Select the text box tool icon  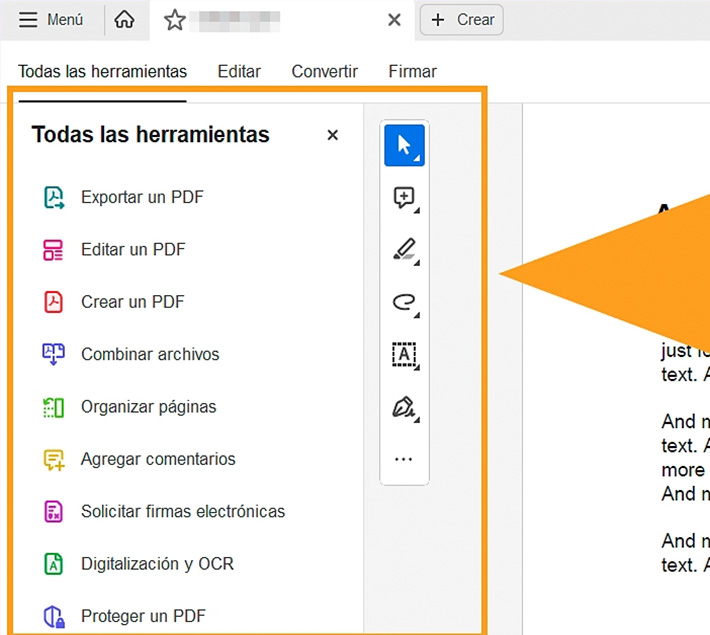click(x=404, y=355)
